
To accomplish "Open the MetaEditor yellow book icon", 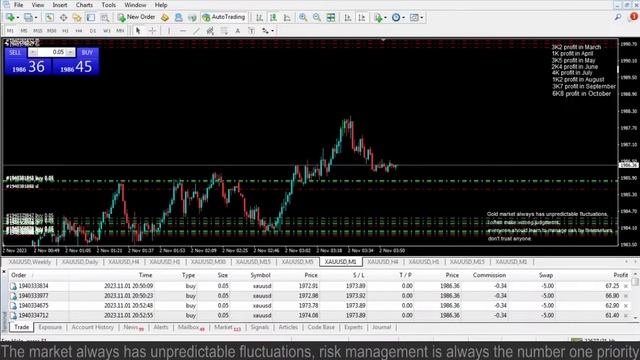I will click(164, 18).
